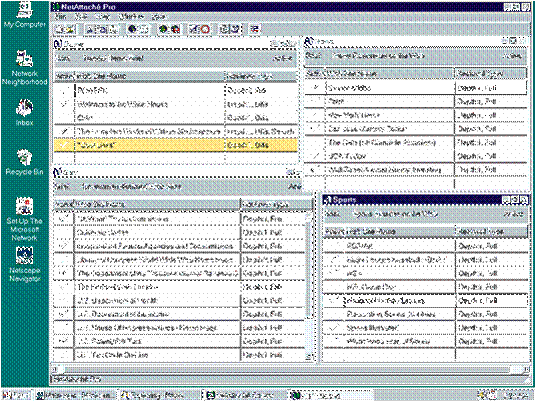Open the Help menu

coord(159,16)
